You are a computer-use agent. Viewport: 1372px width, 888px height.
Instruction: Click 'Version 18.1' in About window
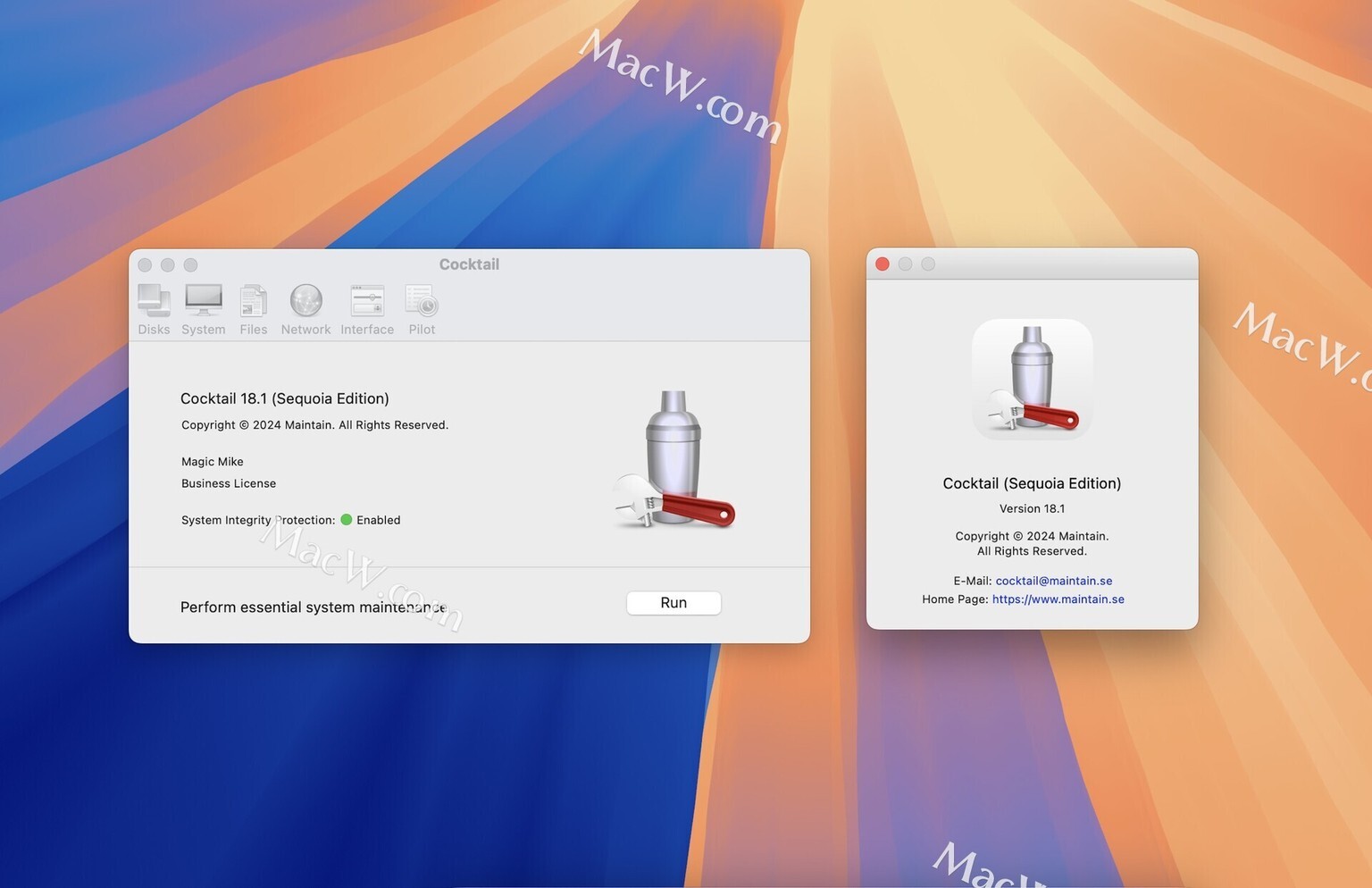1032,508
